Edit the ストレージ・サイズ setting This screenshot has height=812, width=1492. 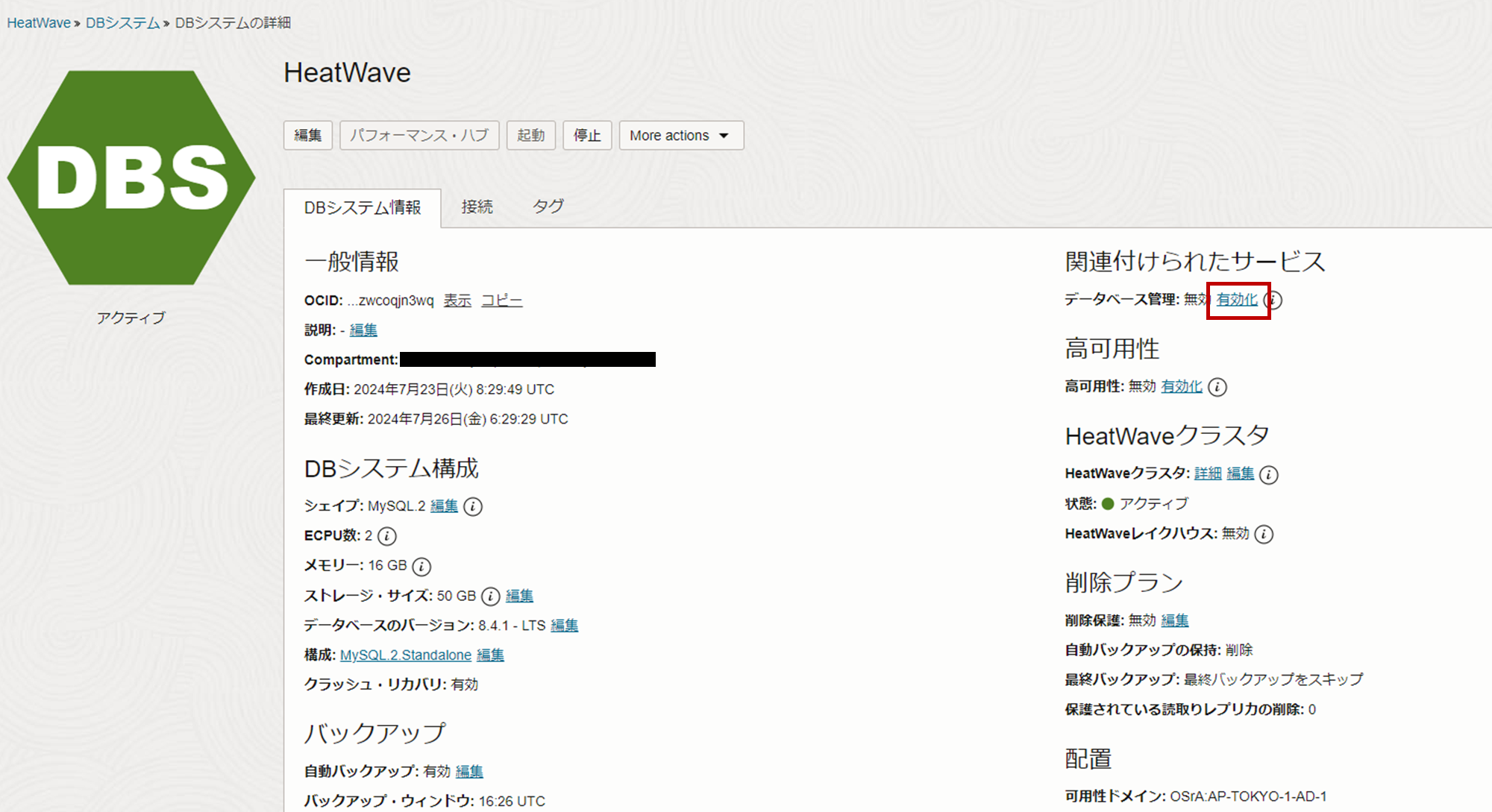pyautogui.click(x=519, y=596)
